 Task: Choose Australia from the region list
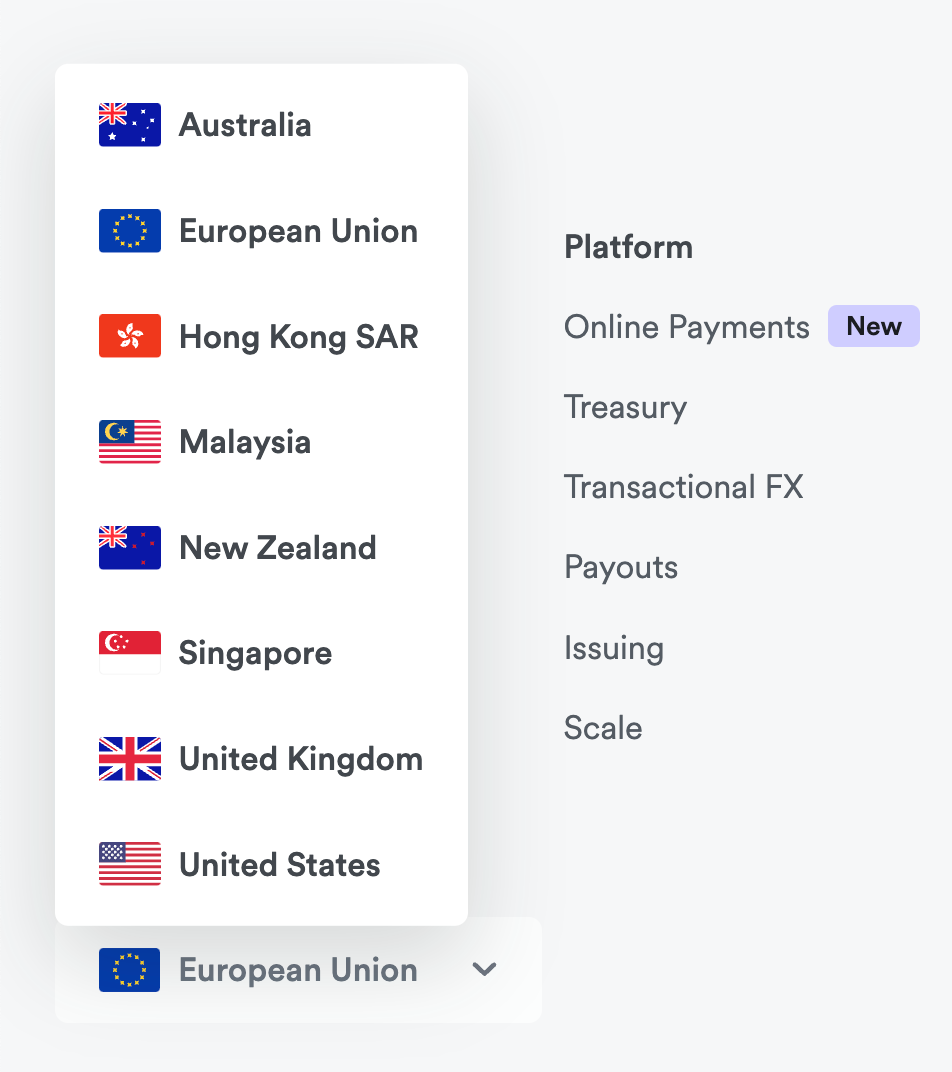coord(245,125)
